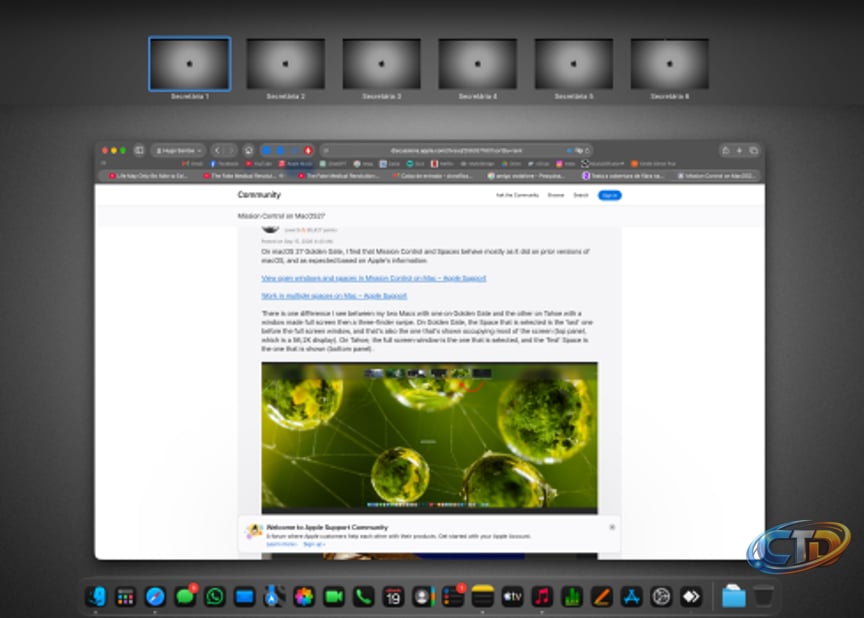Open the Downloads folder in Dock

pyautogui.click(x=733, y=597)
